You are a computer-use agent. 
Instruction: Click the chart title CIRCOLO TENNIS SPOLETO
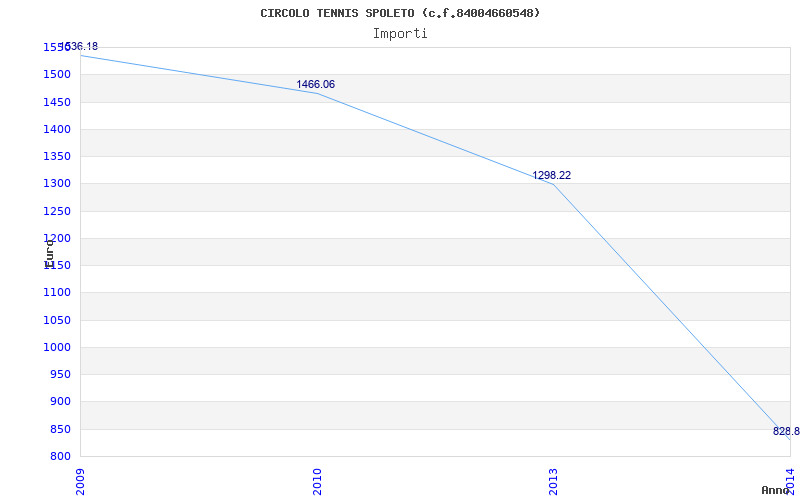[x=400, y=13]
